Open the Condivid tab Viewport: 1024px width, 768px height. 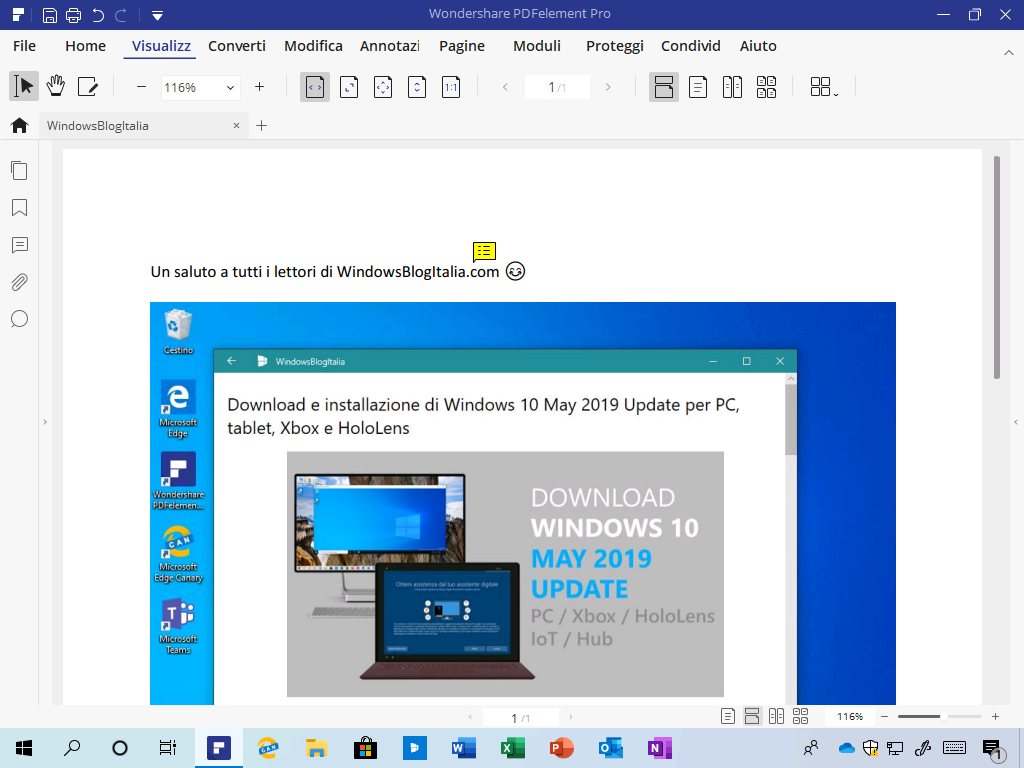coord(690,46)
